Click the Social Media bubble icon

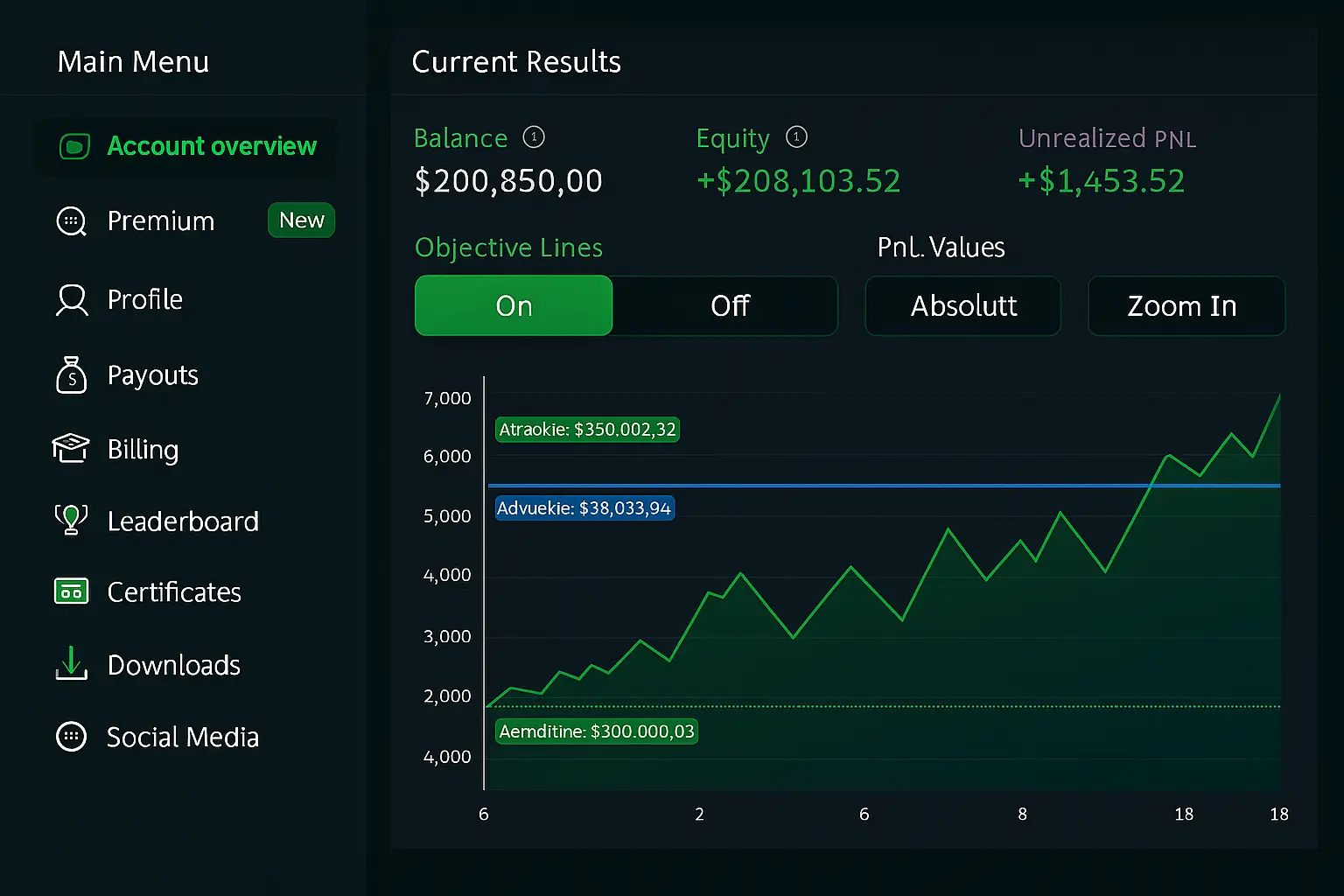[x=71, y=737]
